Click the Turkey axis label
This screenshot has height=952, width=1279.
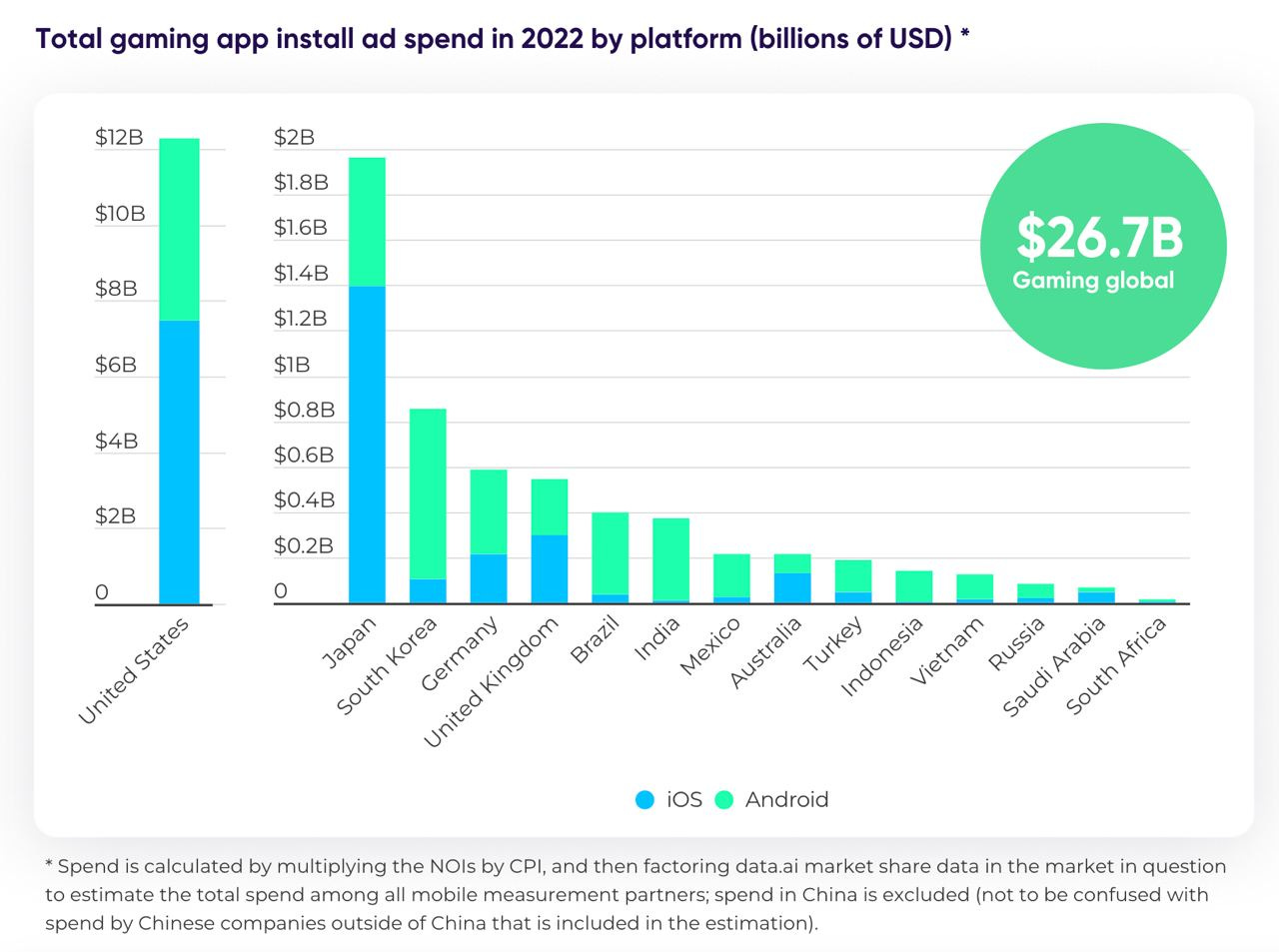(833, 644)
